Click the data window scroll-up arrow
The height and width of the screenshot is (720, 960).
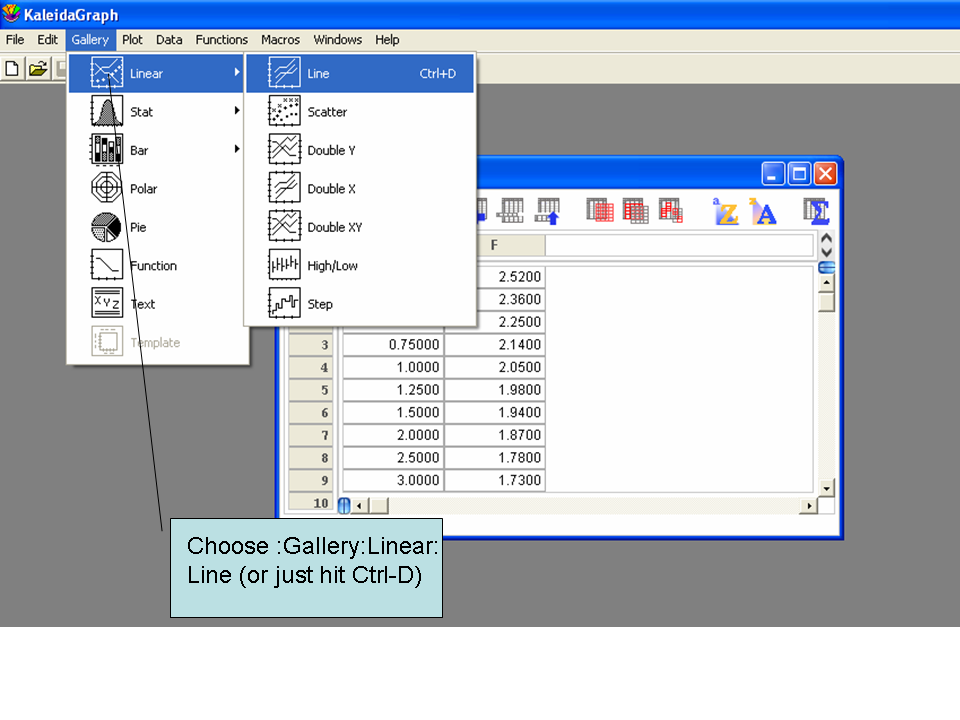coord(827,283)
